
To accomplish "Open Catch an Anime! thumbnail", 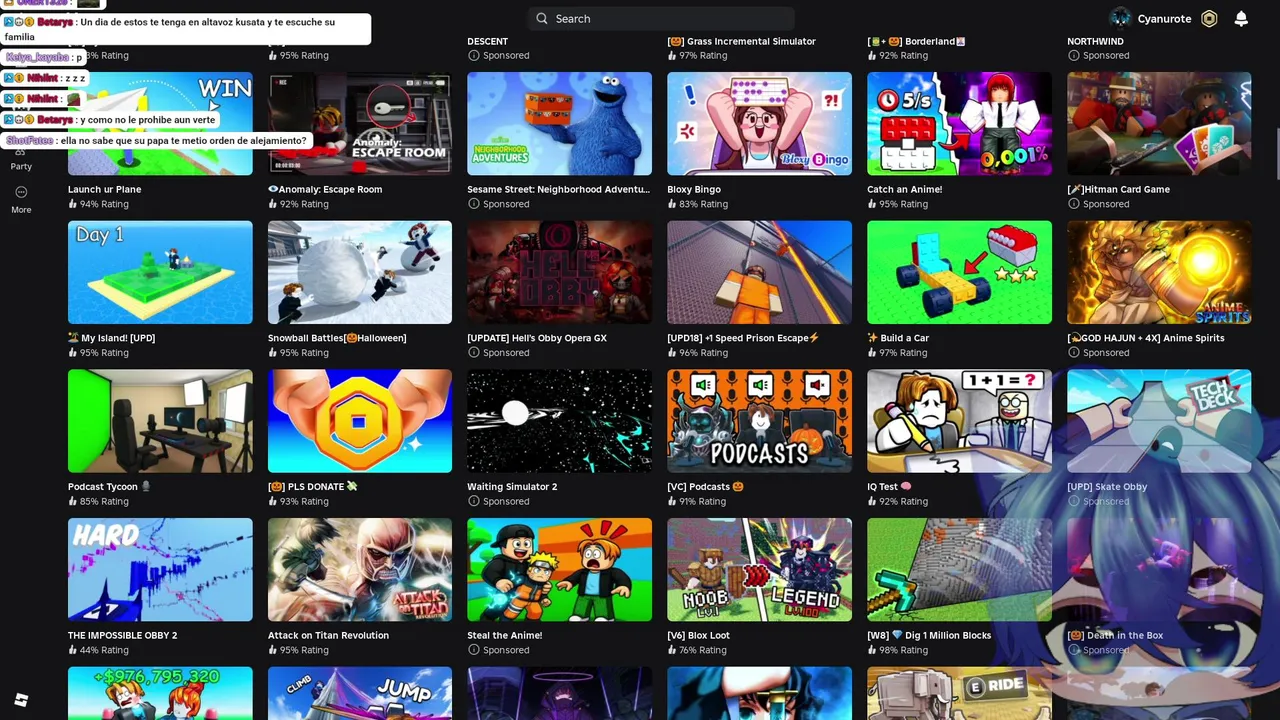I will point(959,123).
